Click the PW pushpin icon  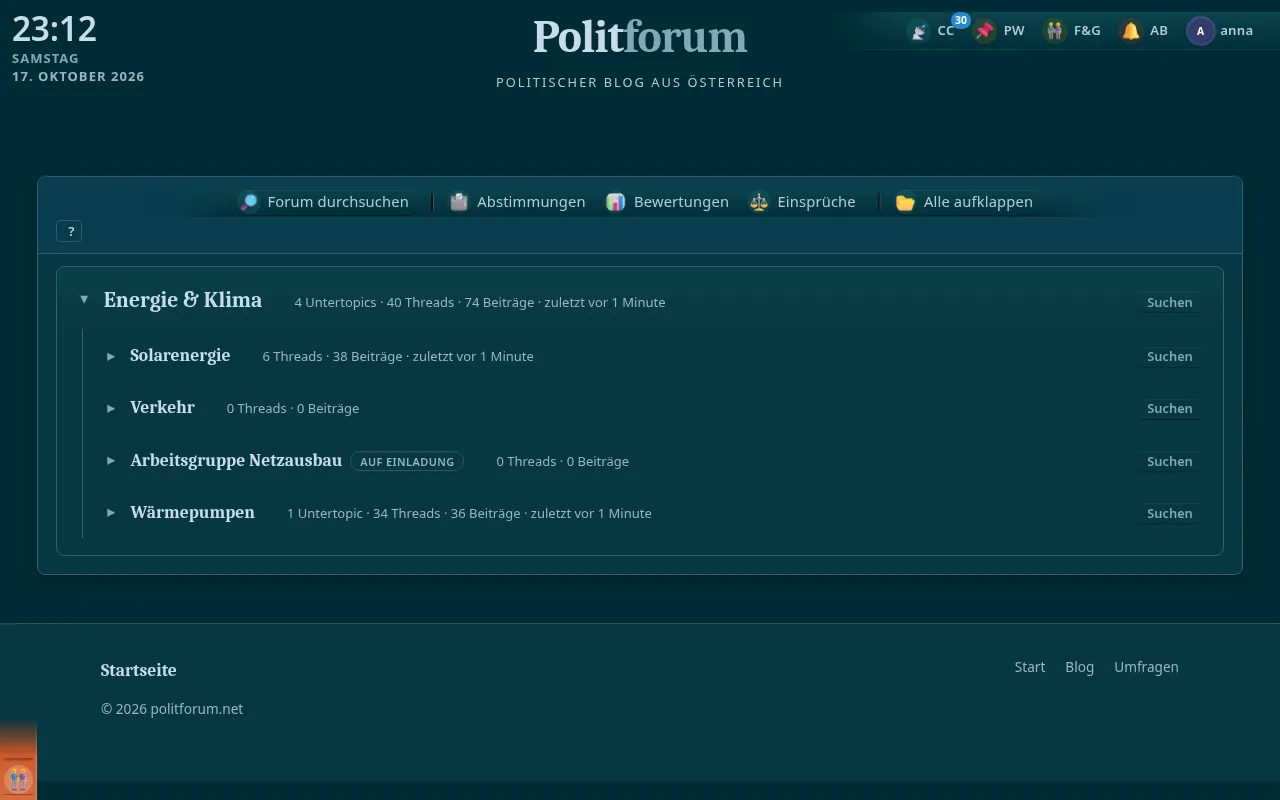point(985,31)
